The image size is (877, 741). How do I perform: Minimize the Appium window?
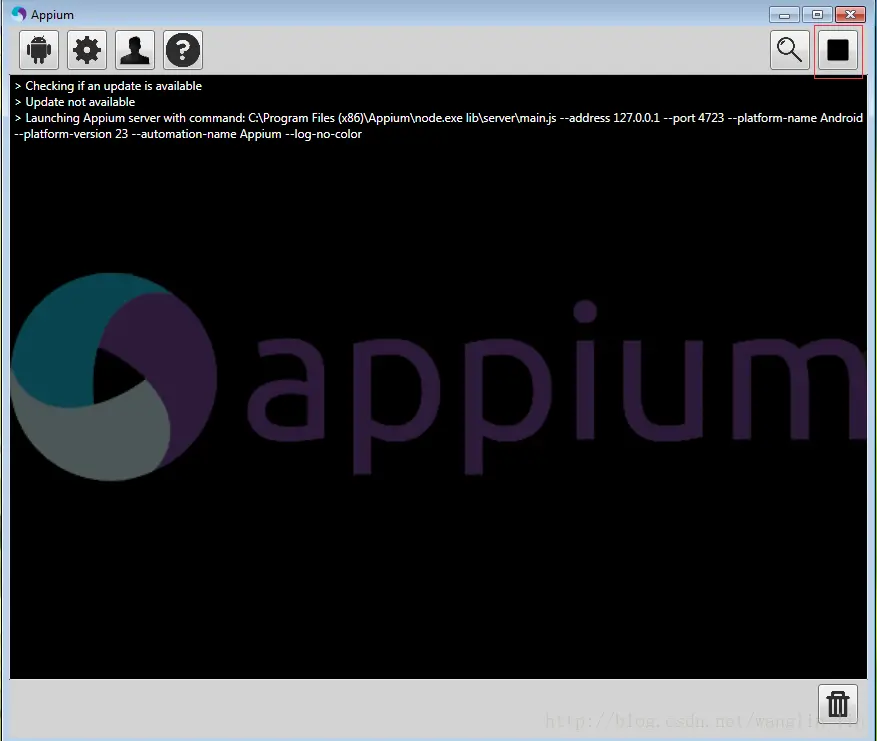784,15
